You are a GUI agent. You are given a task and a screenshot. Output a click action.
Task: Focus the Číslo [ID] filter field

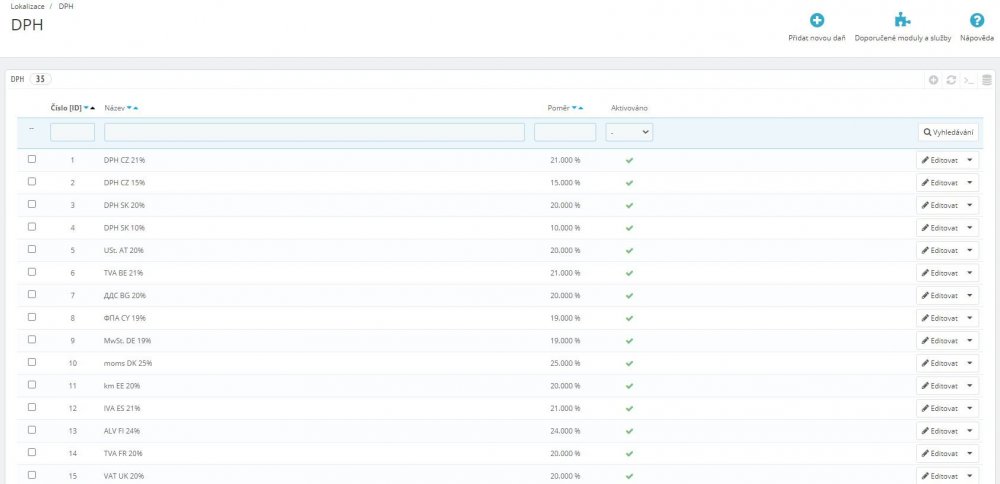point(73,132)
